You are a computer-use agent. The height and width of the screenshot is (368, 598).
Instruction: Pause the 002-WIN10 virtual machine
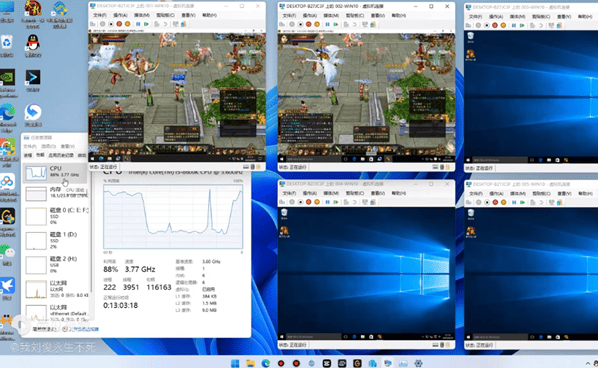coord(327,24)
